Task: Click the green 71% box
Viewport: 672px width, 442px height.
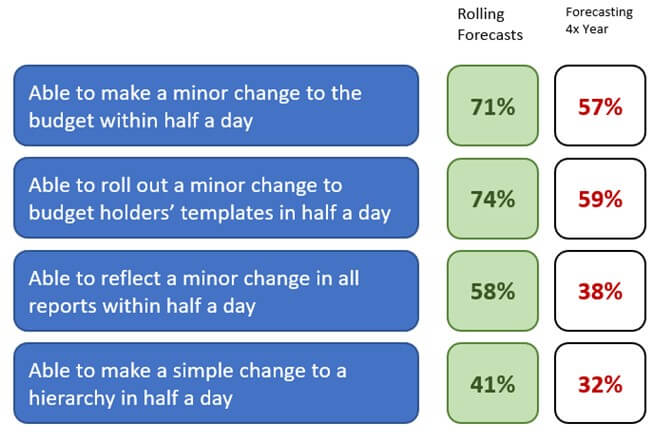Action: click(493, 105)
